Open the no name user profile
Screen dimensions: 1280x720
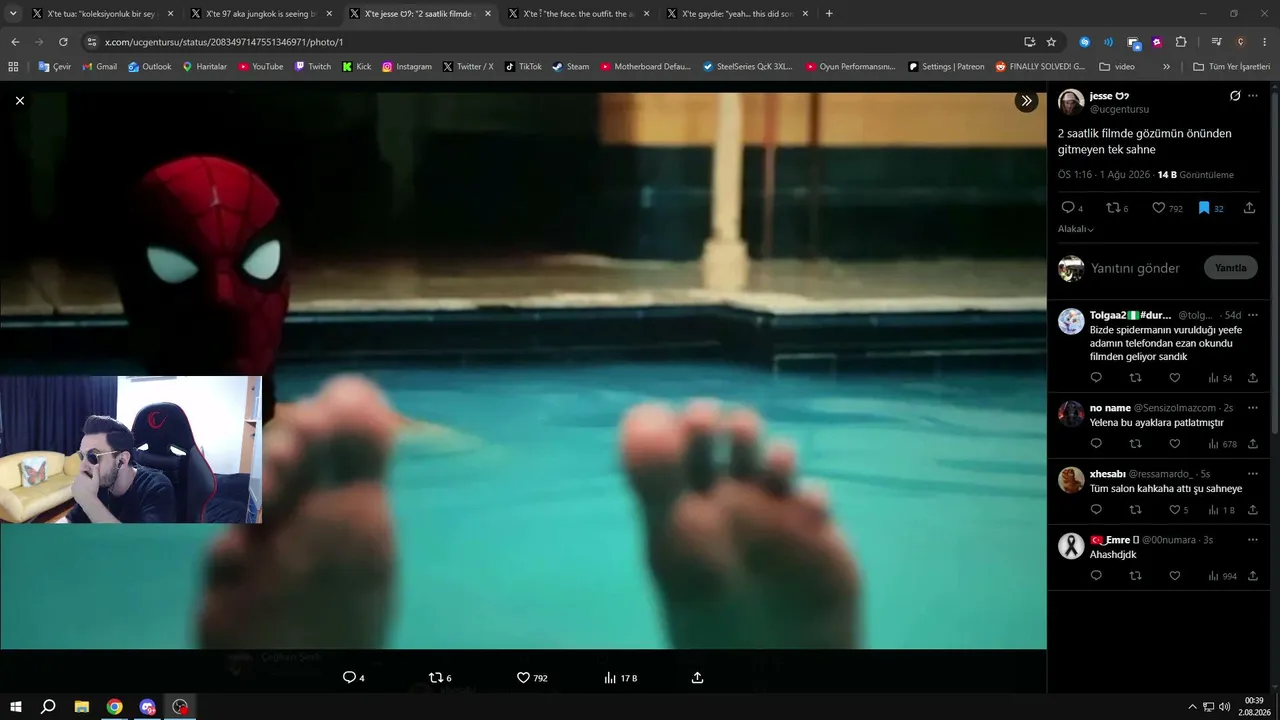tap(1110, 408)
